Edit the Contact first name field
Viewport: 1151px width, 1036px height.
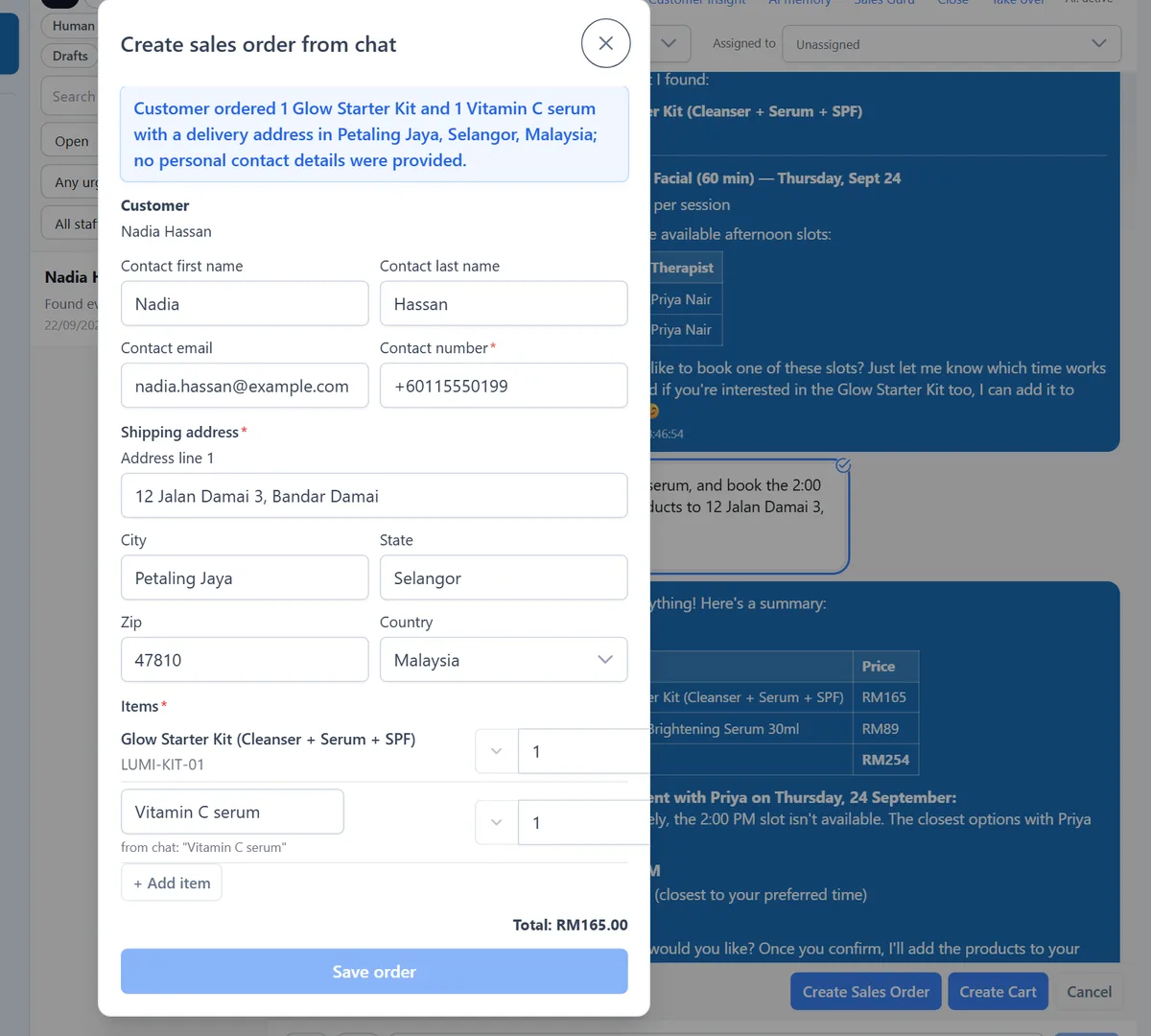click(x=245, y=303)
